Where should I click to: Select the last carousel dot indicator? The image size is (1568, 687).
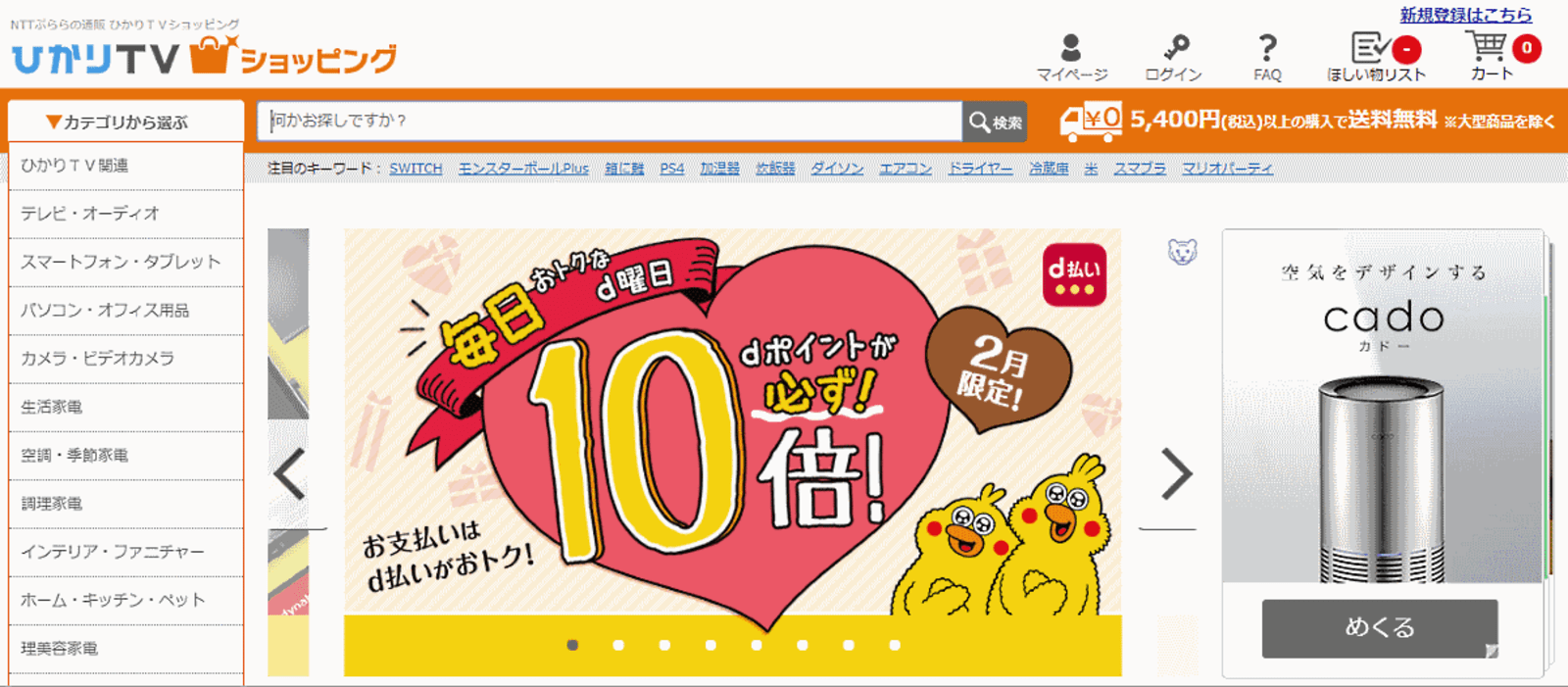click(895, 645)
